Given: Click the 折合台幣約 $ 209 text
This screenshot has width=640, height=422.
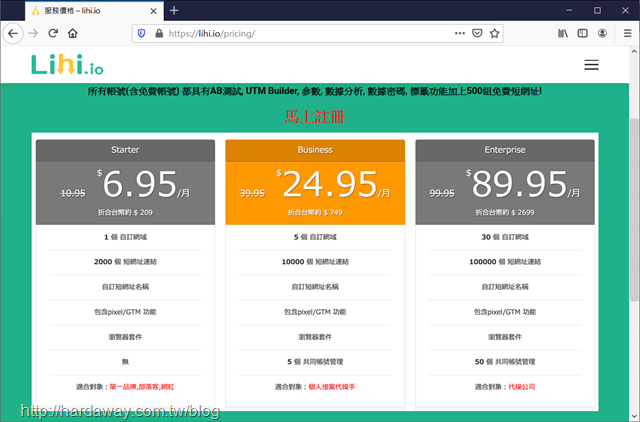Looking at the screenshot, I should 125,212.
